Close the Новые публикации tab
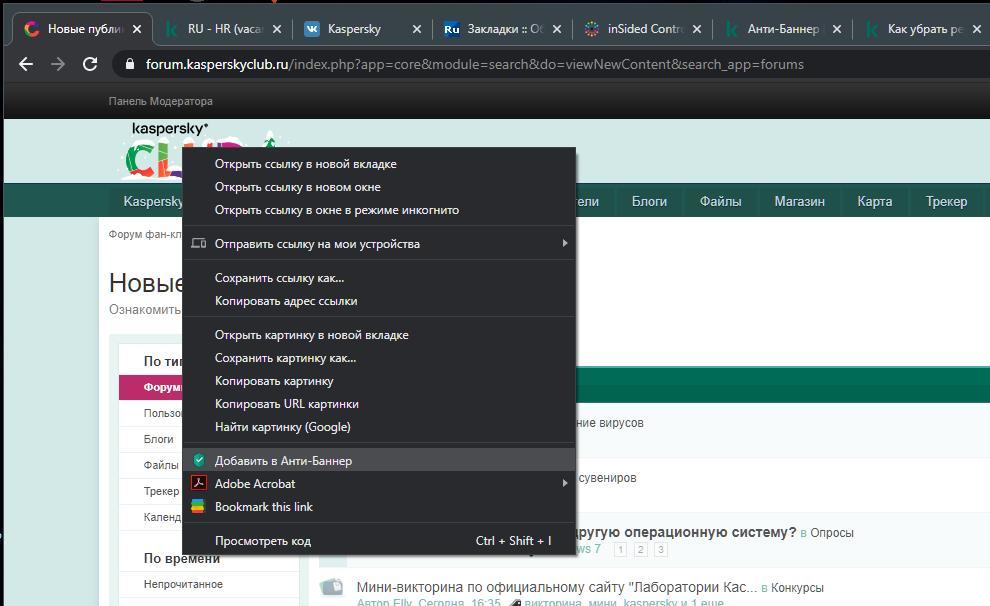The width and height of the screenshot is (990, 606). point(137,29)
